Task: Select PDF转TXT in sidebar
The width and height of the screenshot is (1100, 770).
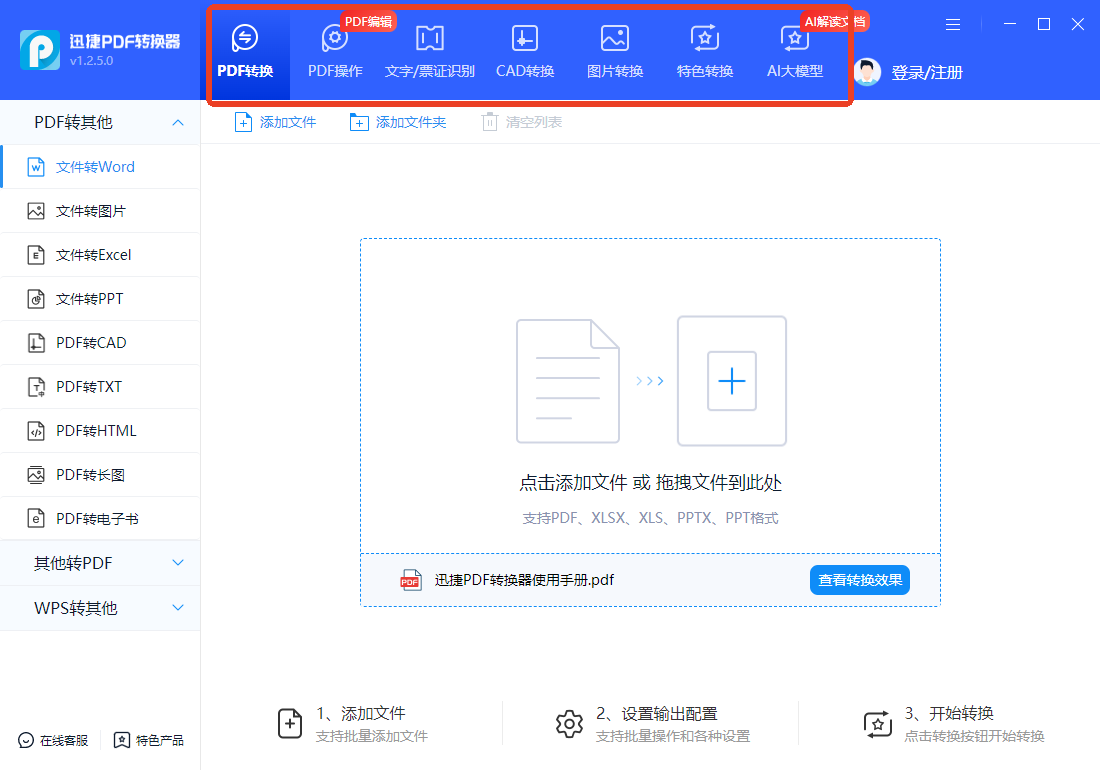Action: 100,387
